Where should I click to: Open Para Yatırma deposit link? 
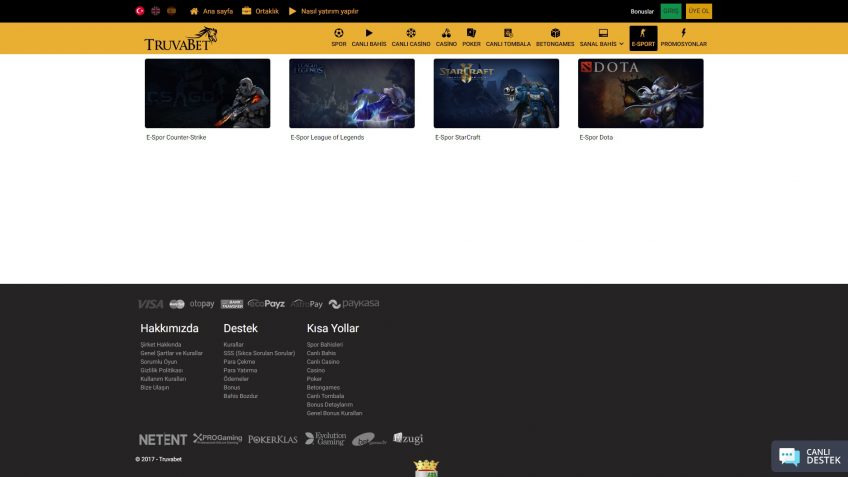[x=240, y=370]
